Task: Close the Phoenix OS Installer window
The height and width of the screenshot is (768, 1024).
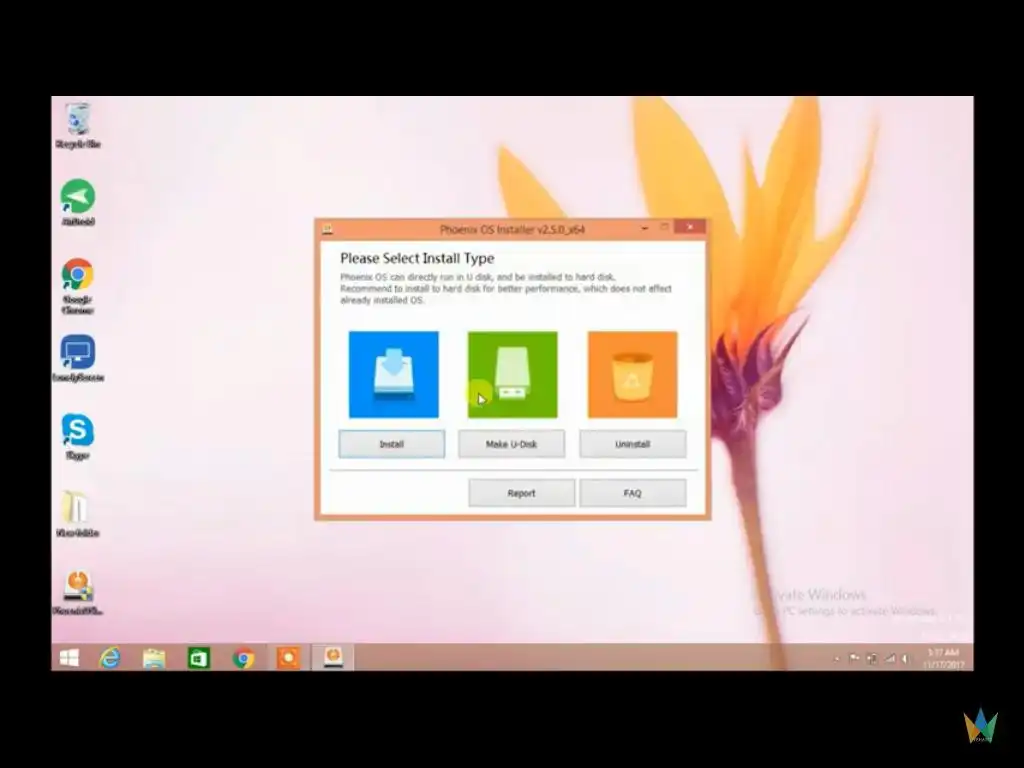Action: coord(690,227)
